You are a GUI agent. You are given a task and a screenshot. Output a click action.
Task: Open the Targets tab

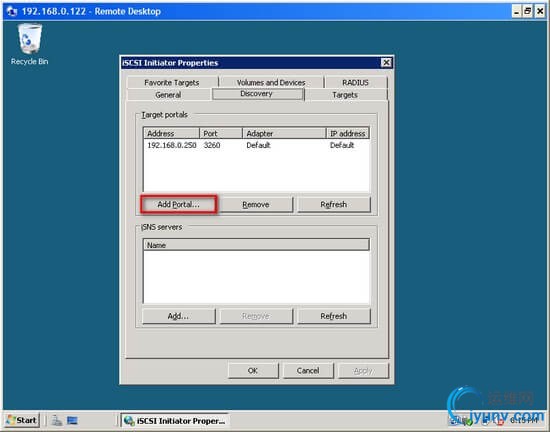pos(345,95)
